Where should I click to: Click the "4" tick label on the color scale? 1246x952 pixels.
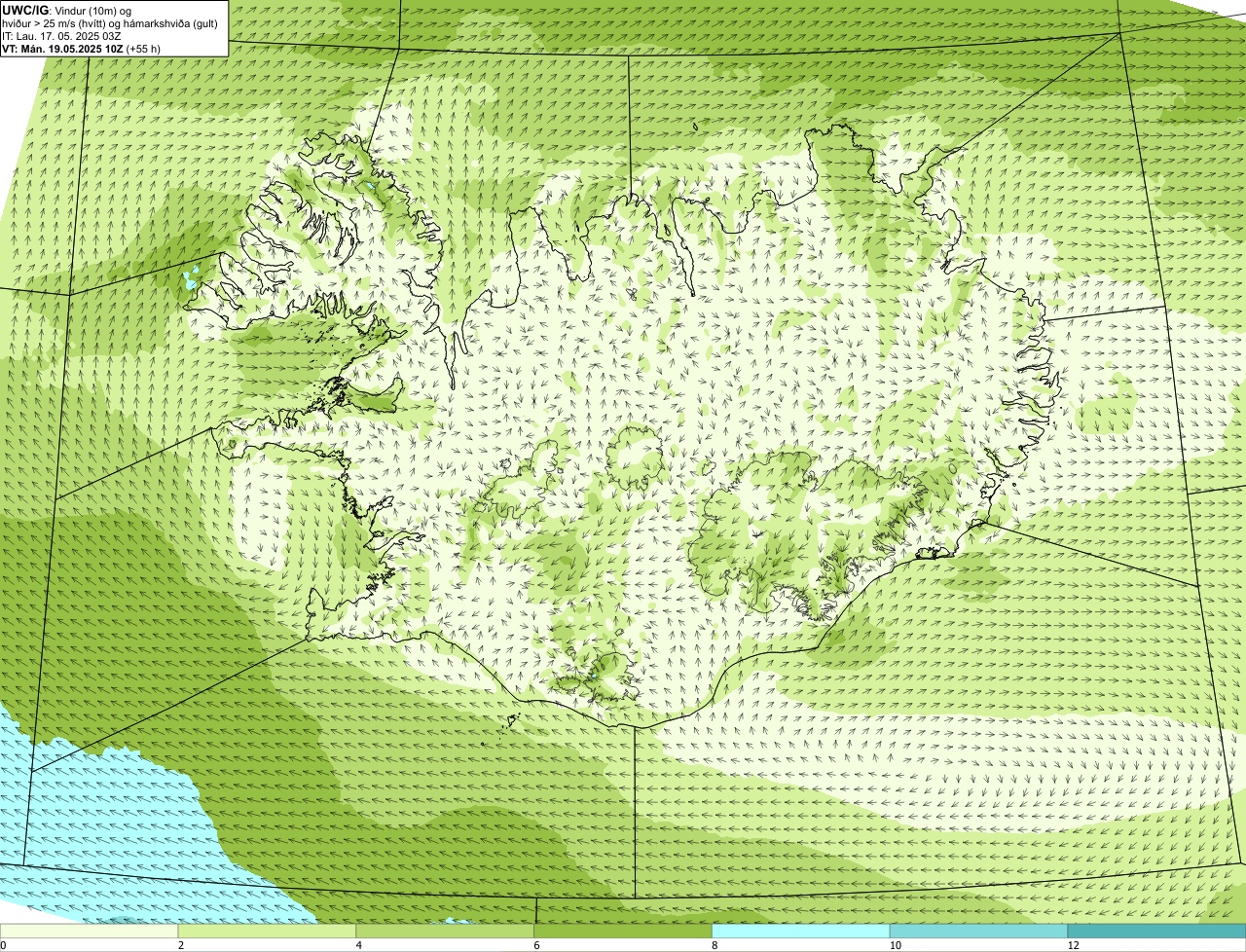358,945
